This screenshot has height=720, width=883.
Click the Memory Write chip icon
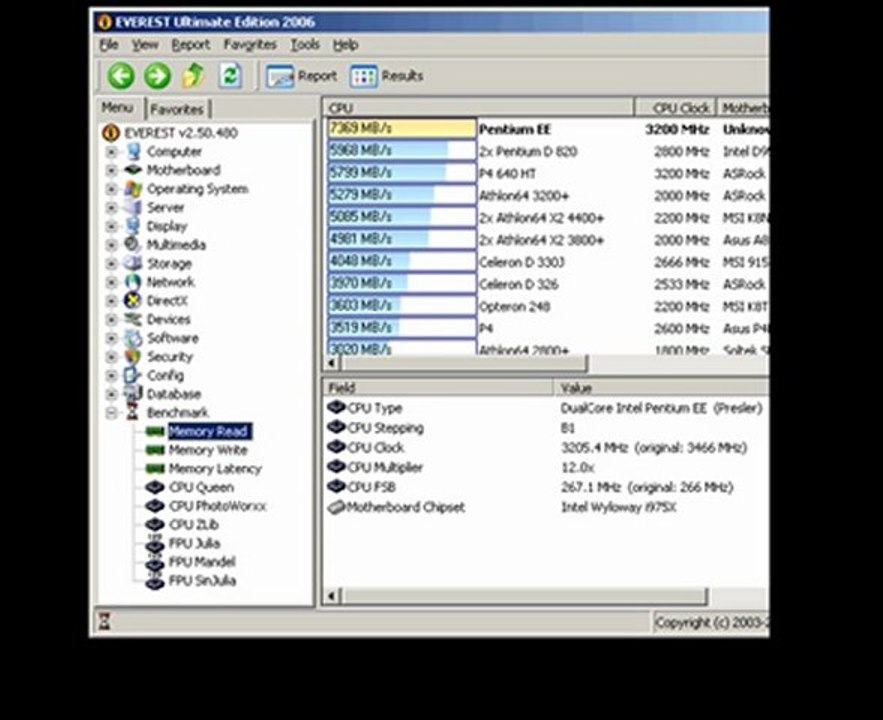tap(155, 450)
